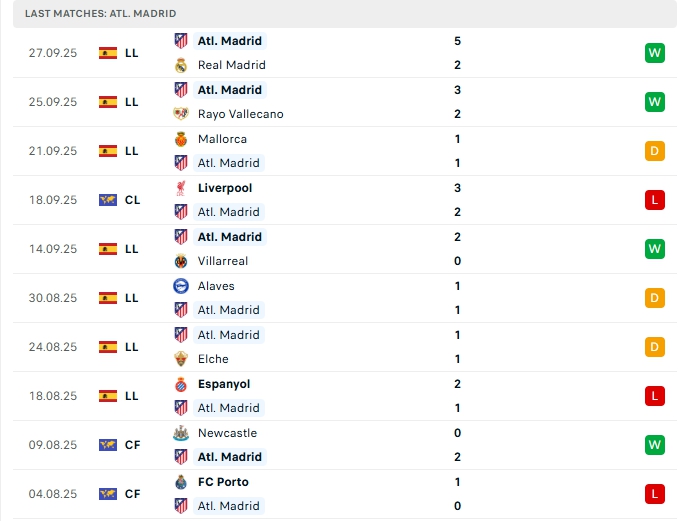Open the Espanyol team link

224,384
